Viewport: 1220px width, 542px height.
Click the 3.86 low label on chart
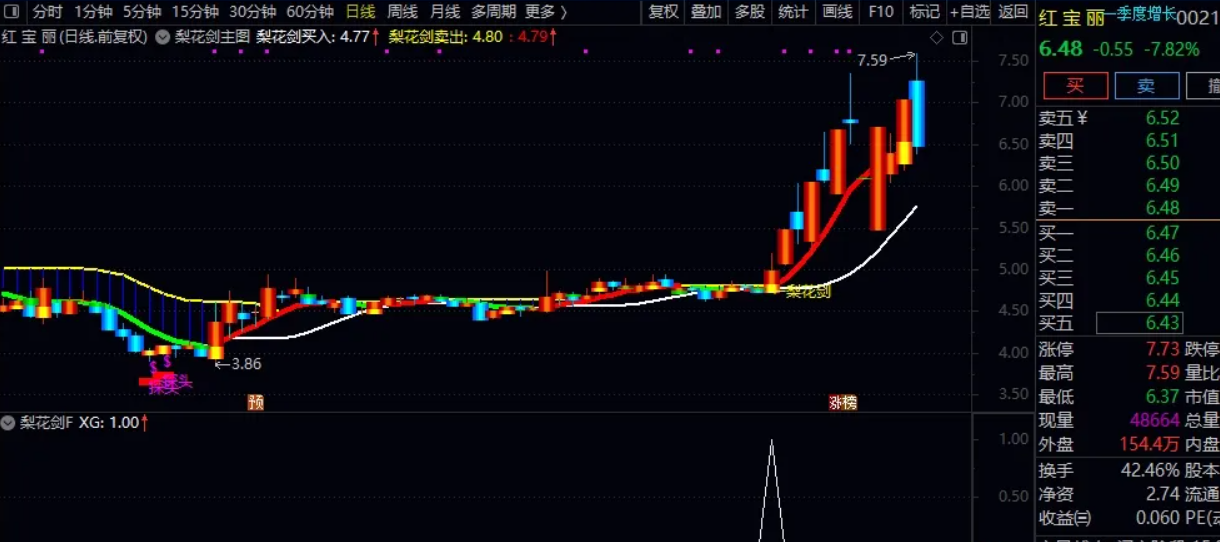[246, 364]
